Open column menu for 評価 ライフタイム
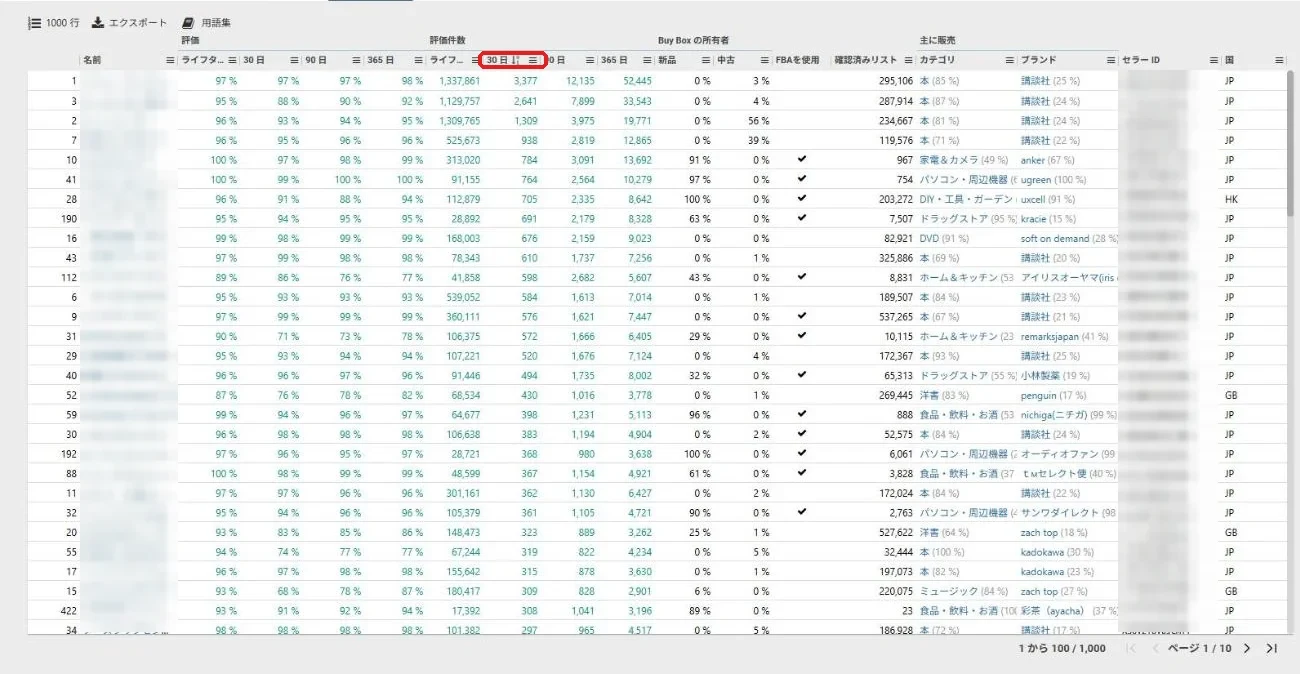 233,60
